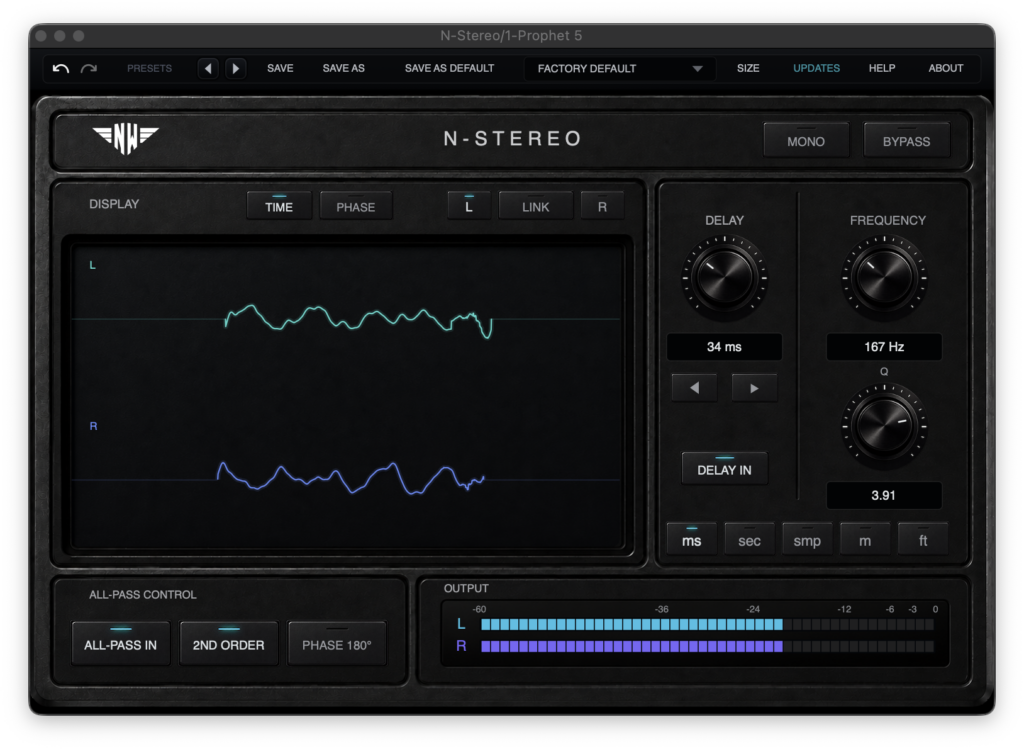This screenshot has height=749, width=1024.
Task: Click the dropdown arrow beside Factory Default
Action: [697, 69]
